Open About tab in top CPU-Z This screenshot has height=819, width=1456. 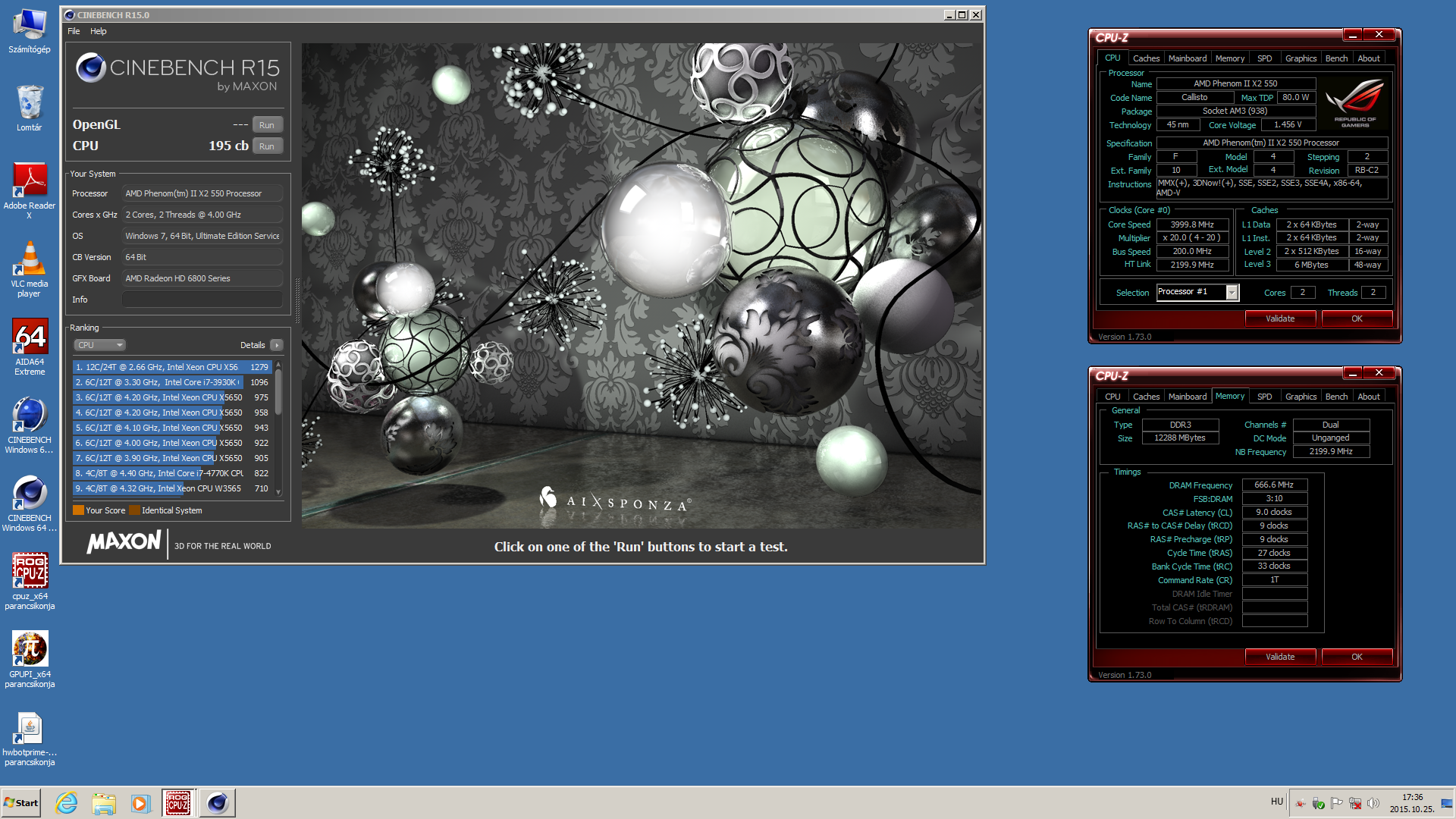[1369, 58]
